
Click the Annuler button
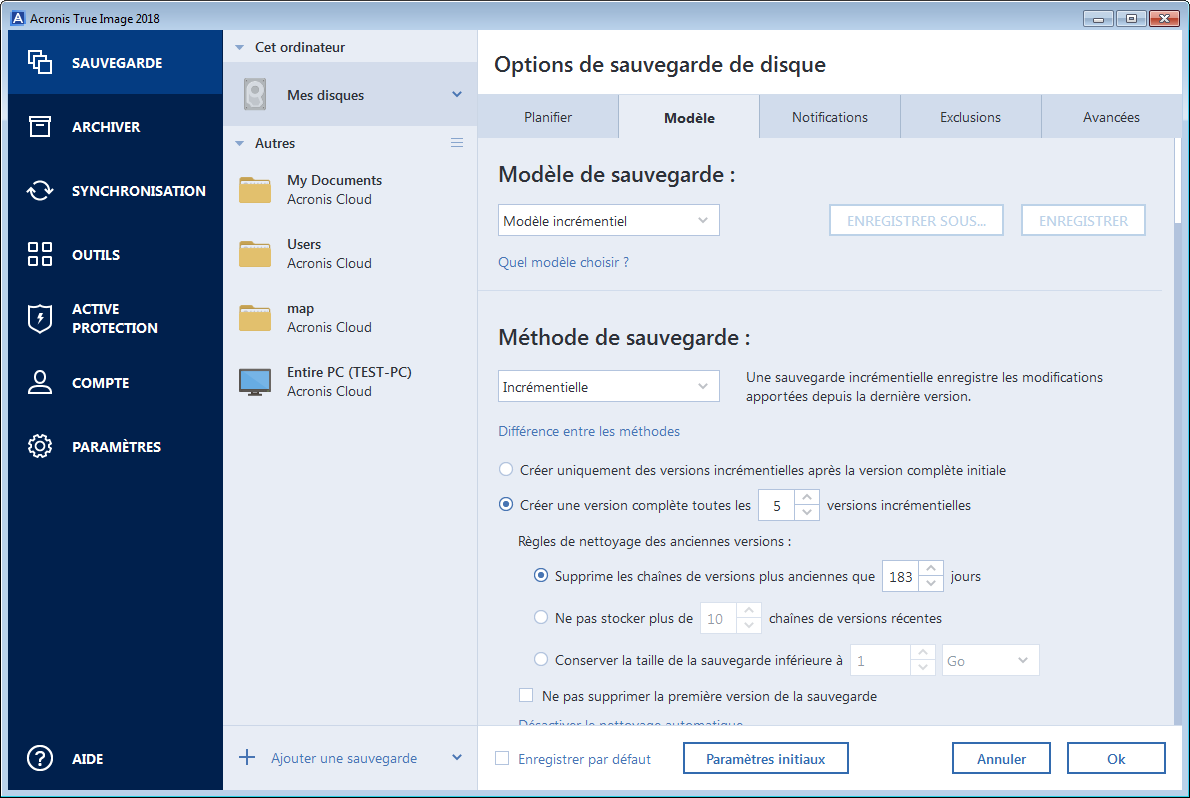coord(1001,759)
